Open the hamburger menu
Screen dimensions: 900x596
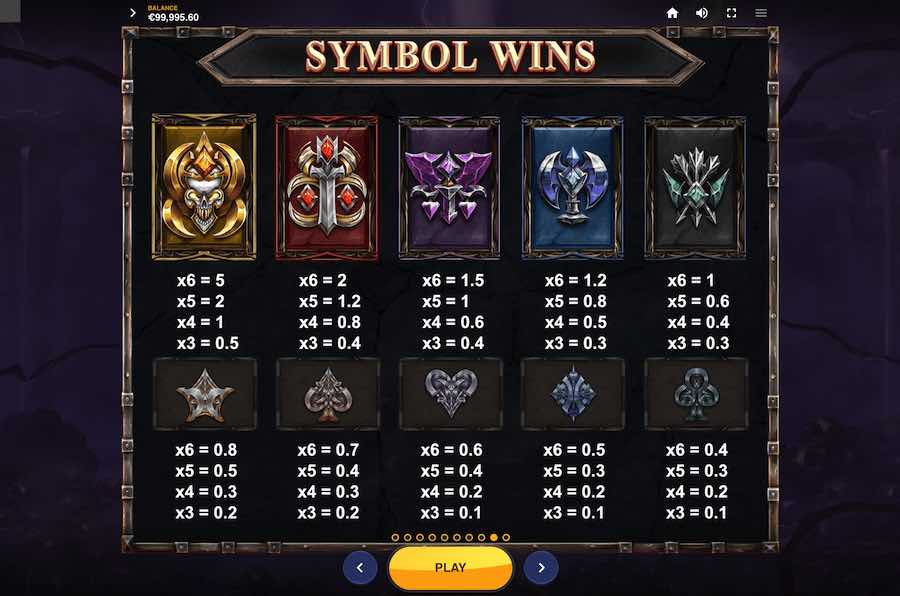(x=761, y=13)
